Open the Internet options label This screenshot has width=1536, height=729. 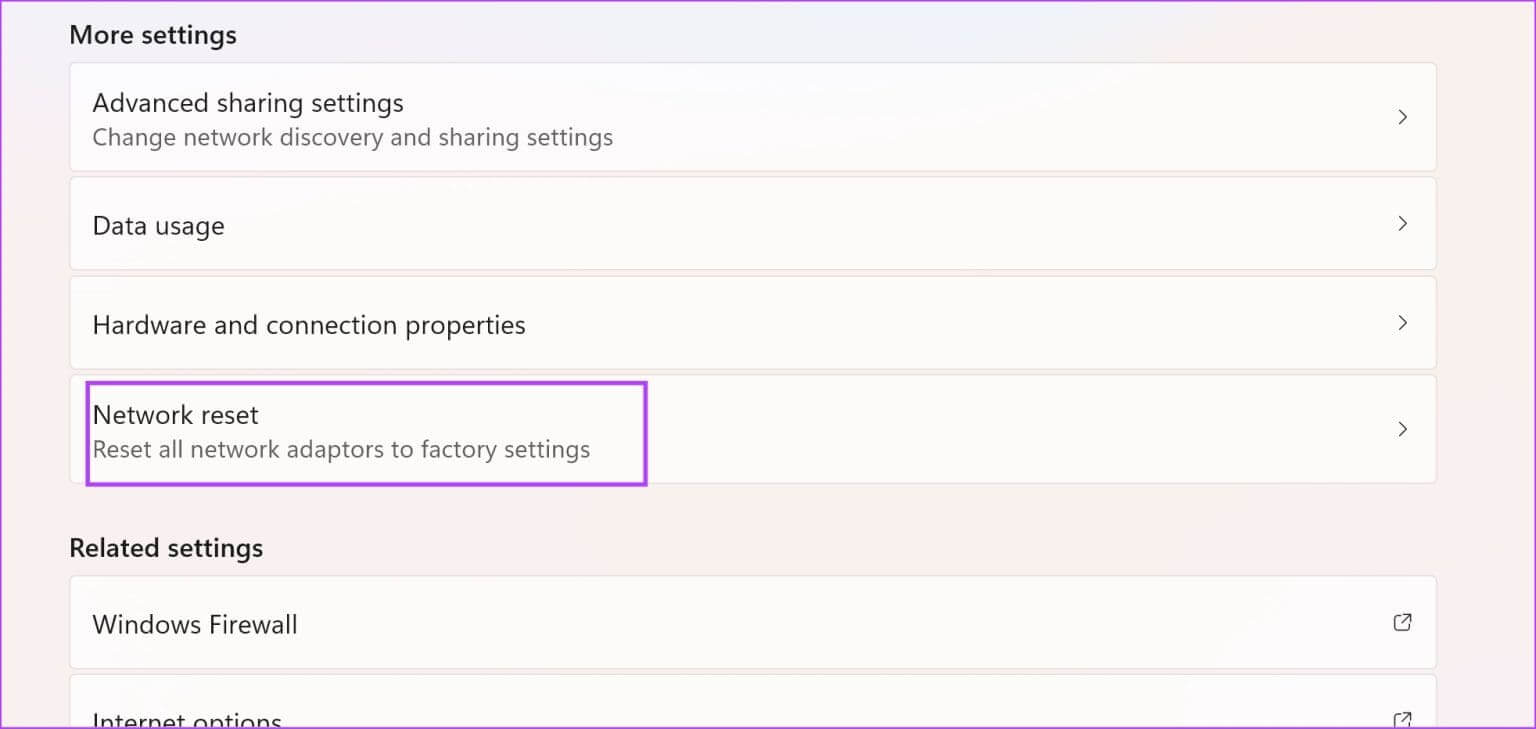(187, 720)
